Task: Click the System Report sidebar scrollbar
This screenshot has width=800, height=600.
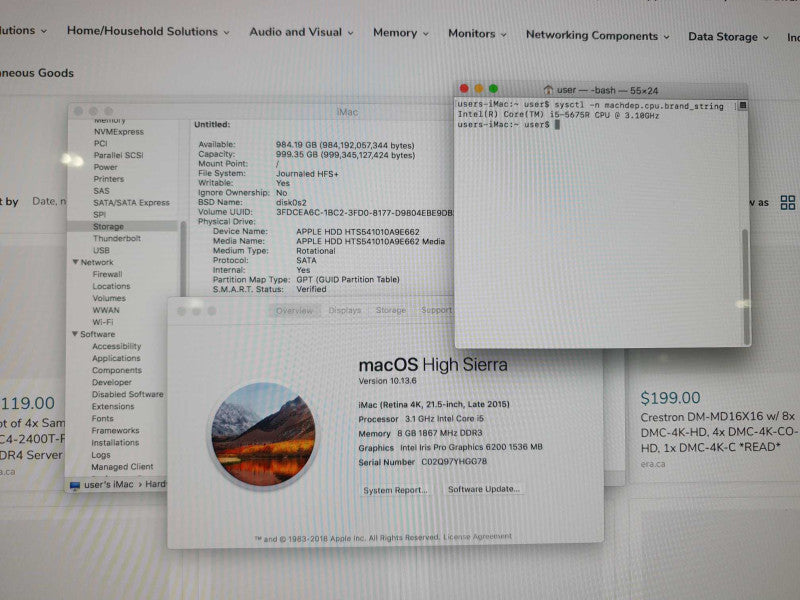Action: 183,258
